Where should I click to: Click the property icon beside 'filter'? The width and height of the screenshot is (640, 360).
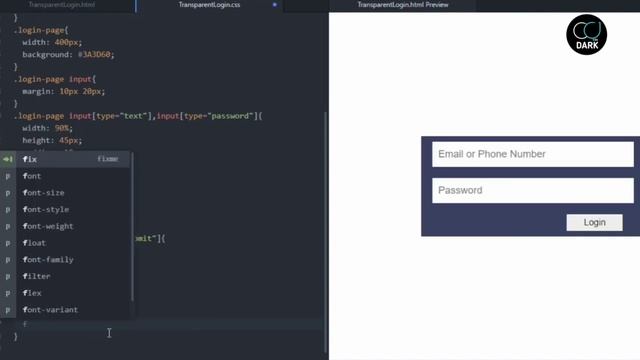coord(8,277)
